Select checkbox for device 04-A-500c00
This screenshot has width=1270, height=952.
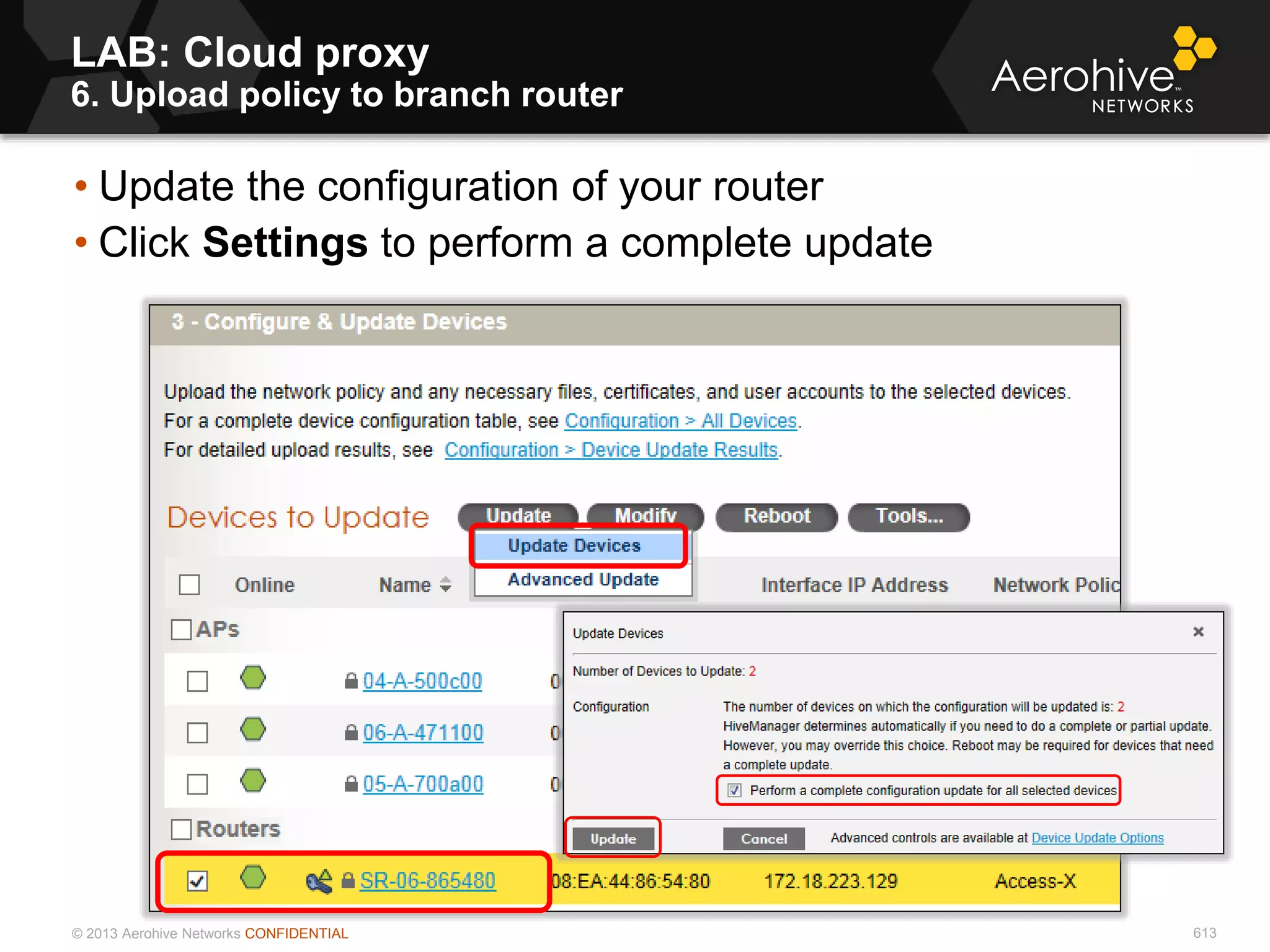coord(197,681)
